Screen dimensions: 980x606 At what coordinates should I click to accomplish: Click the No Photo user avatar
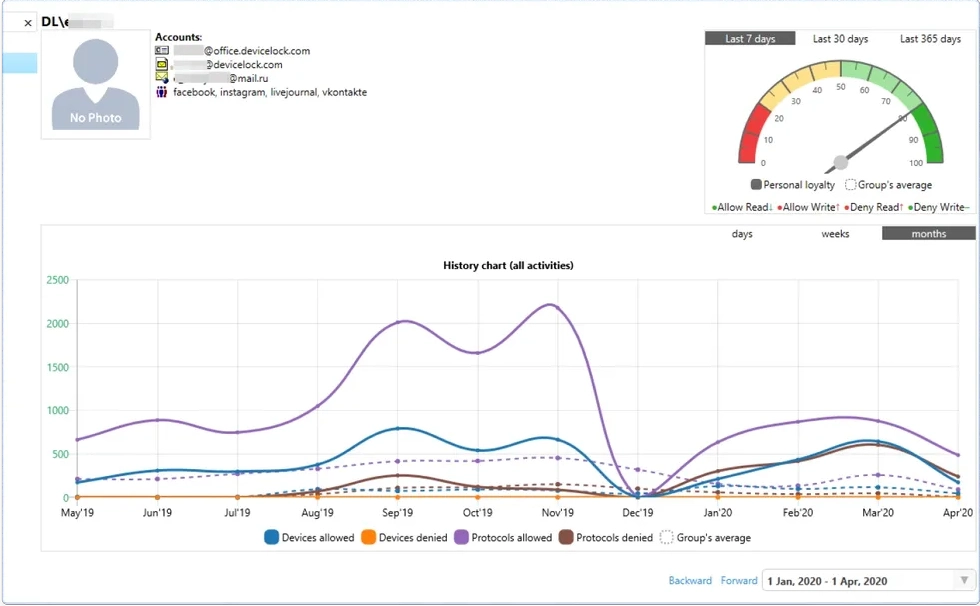(96, 85)
